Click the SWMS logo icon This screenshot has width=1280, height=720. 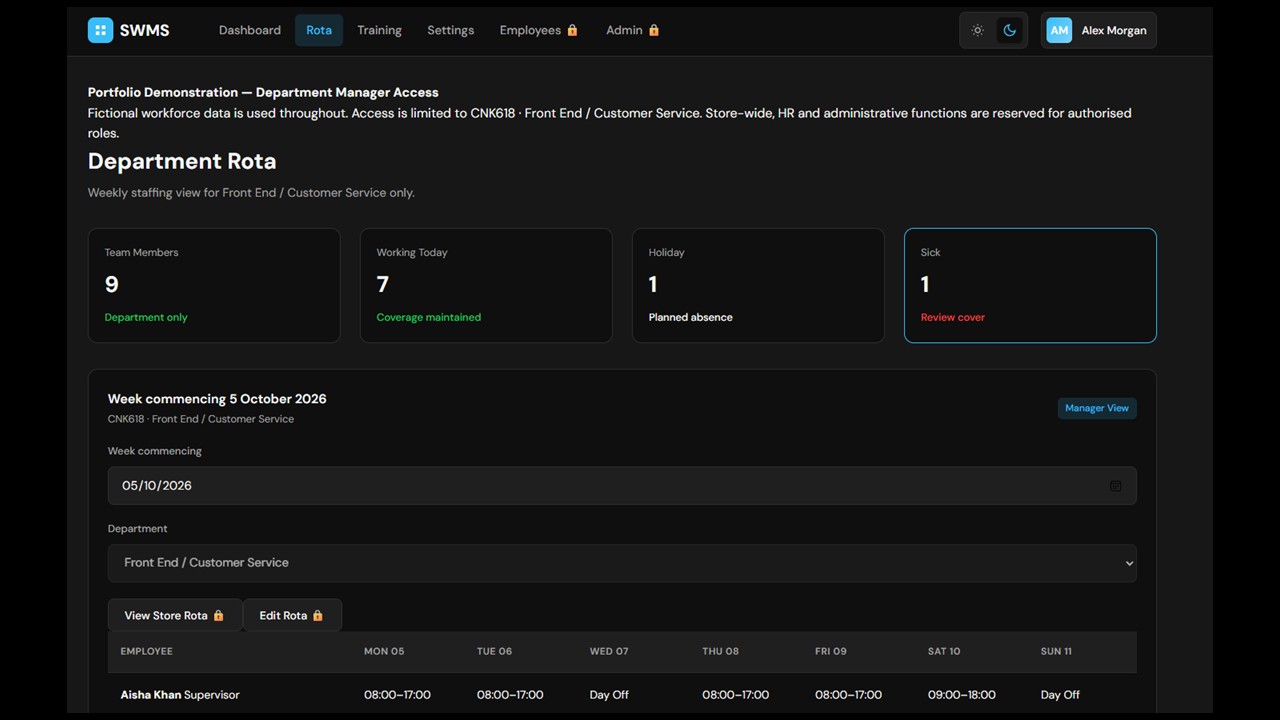click(x=100, y=30)
